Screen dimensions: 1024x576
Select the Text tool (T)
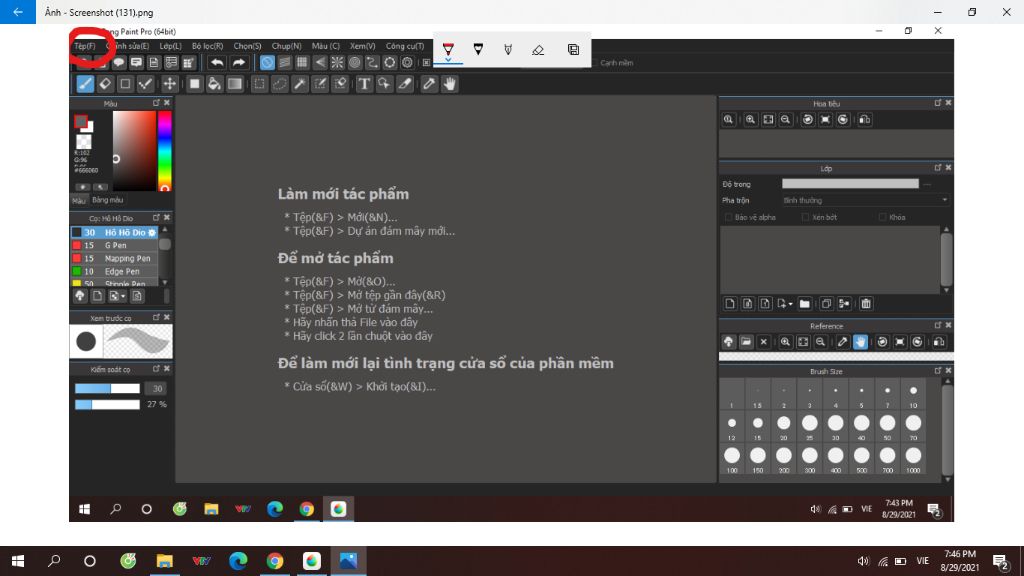pyautogui.click(x=364, y=84)
